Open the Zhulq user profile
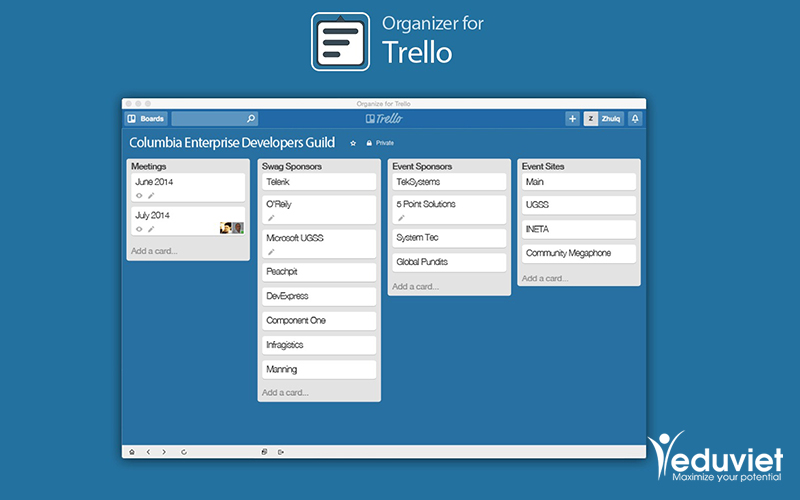This screenshot has width=800, height=500. click(x=604, y=119)
